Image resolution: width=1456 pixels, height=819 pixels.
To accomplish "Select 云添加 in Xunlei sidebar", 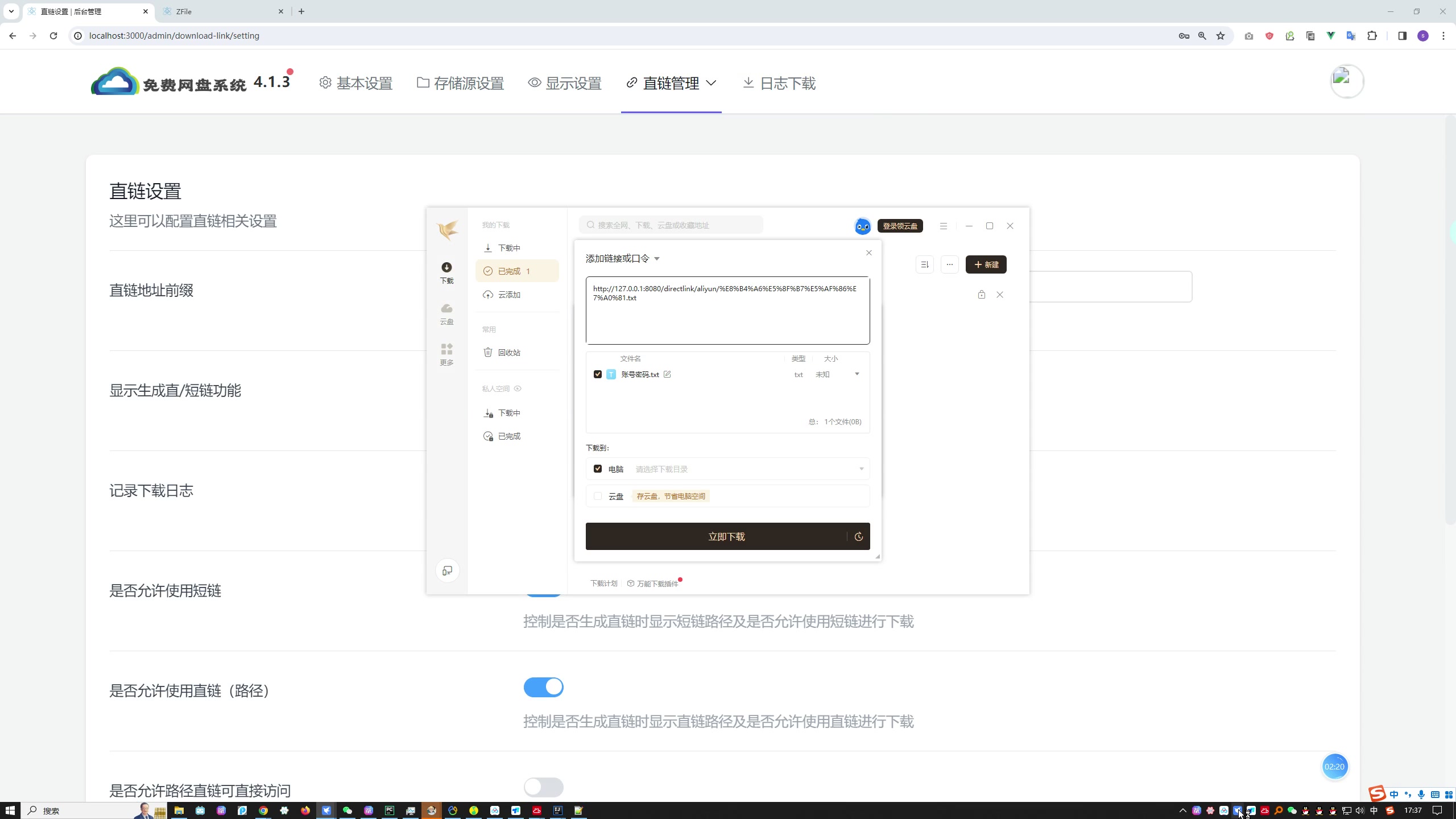I will (x=517, y=295).
